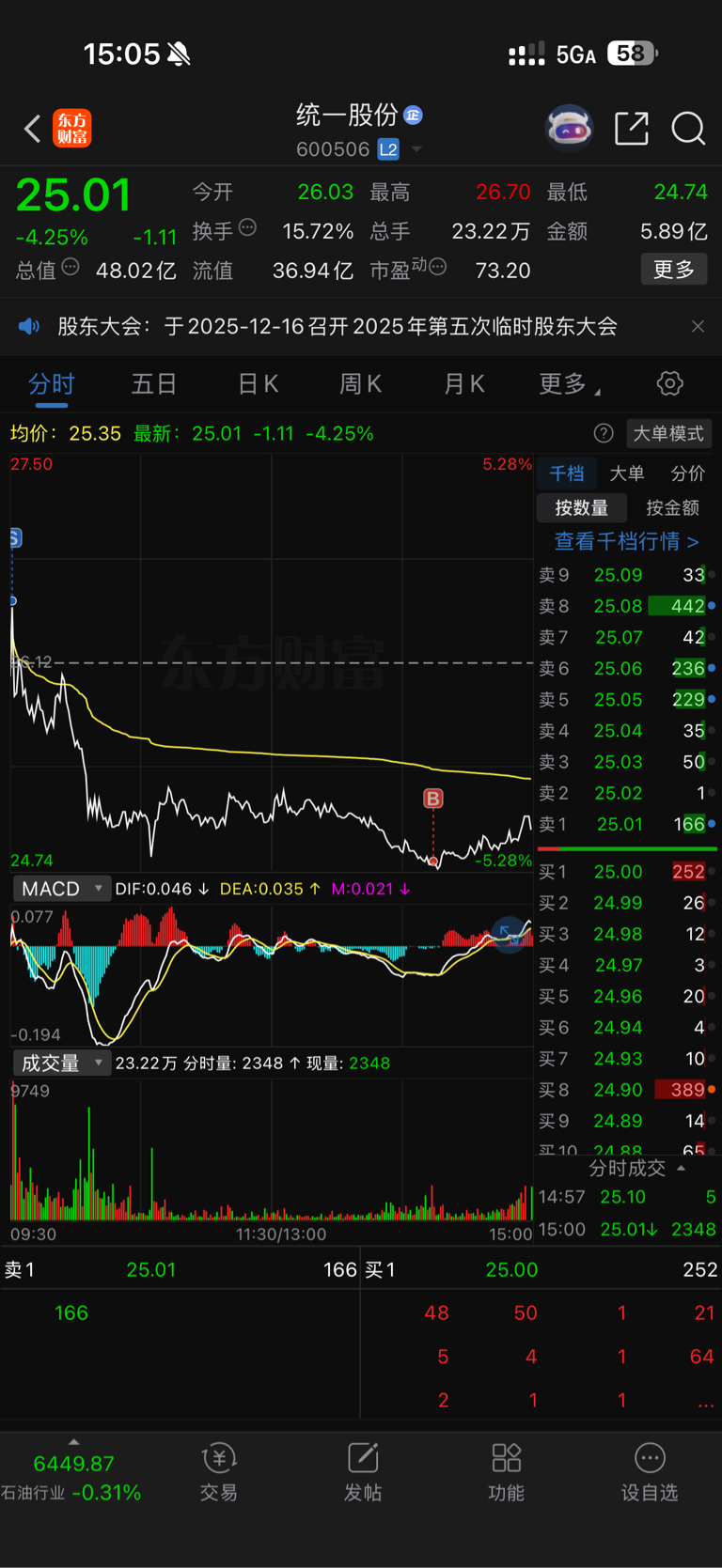Tap info icon next to 市盈

[x=437, y=268]
